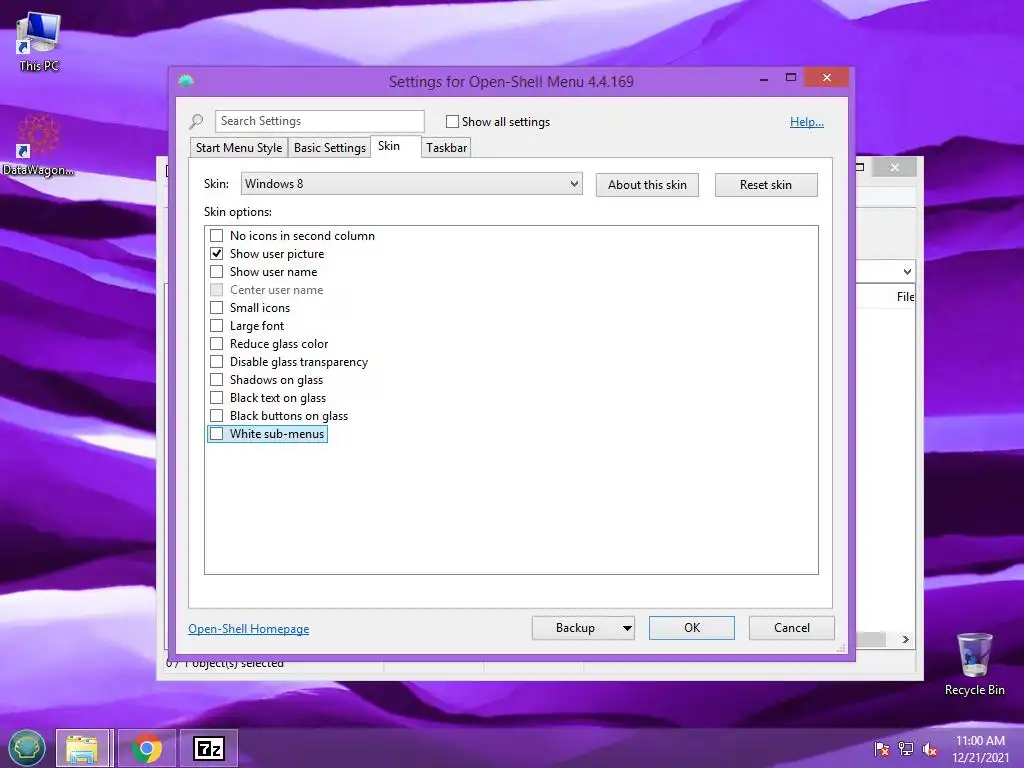Click About this skin button
Screen dimensions: 1024x768
click(x=647, y=185)
